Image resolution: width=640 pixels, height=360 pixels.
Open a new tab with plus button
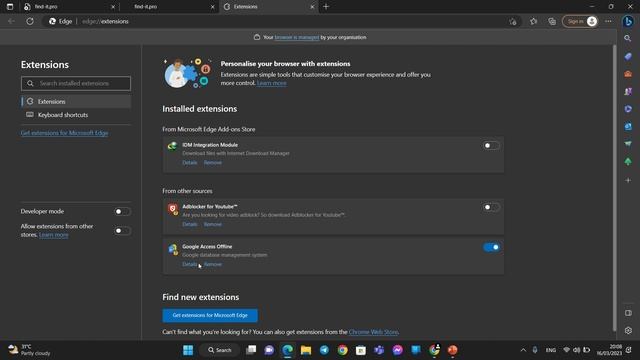[x=326, y=7]
